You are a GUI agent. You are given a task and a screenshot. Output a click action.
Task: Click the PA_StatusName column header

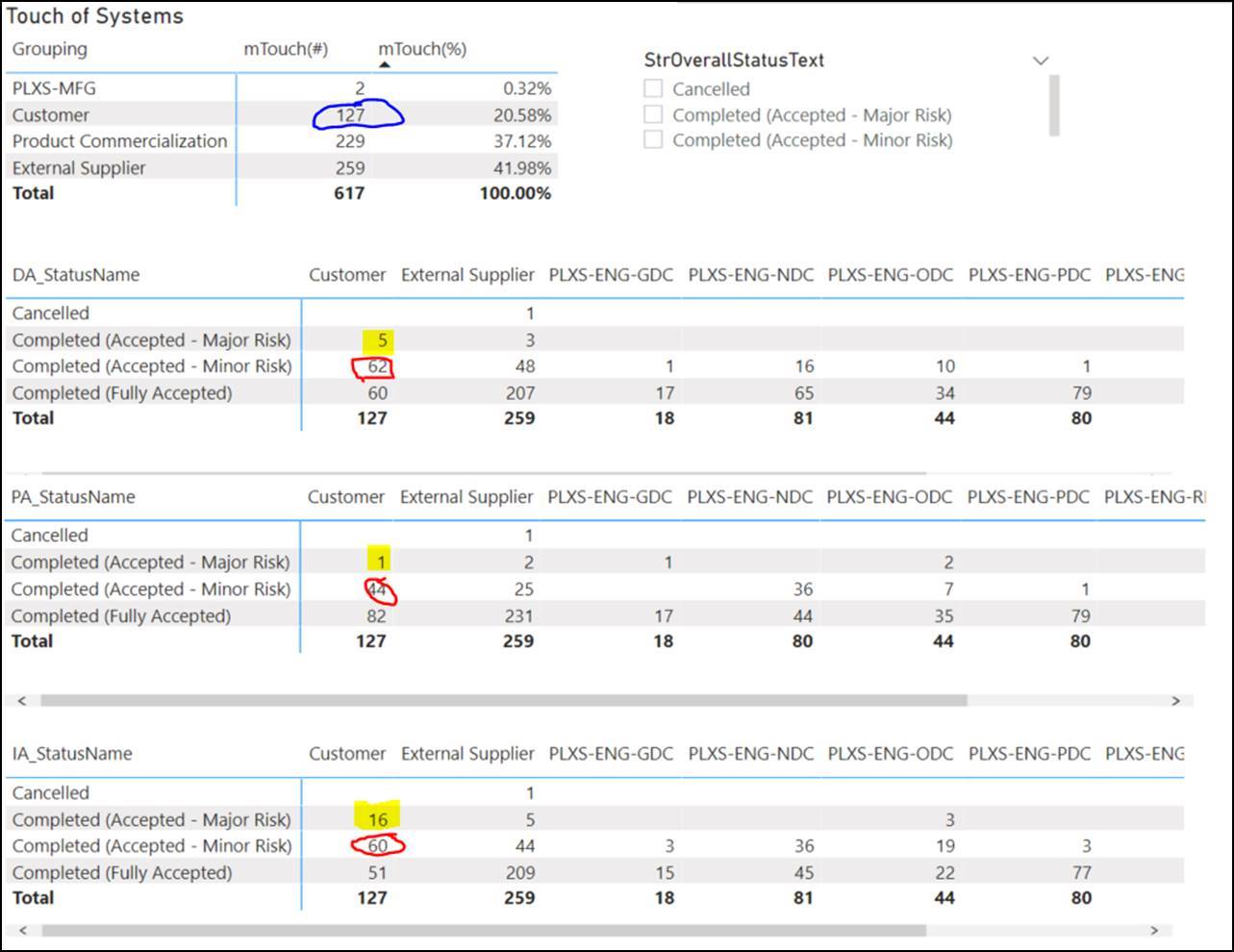point(73,497)
